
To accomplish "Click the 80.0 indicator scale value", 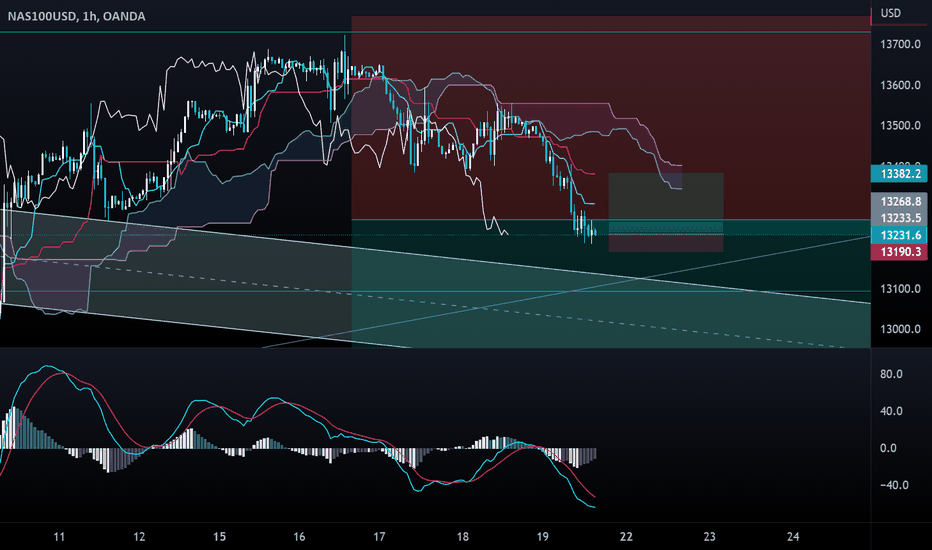I will [x=891, y=374].
